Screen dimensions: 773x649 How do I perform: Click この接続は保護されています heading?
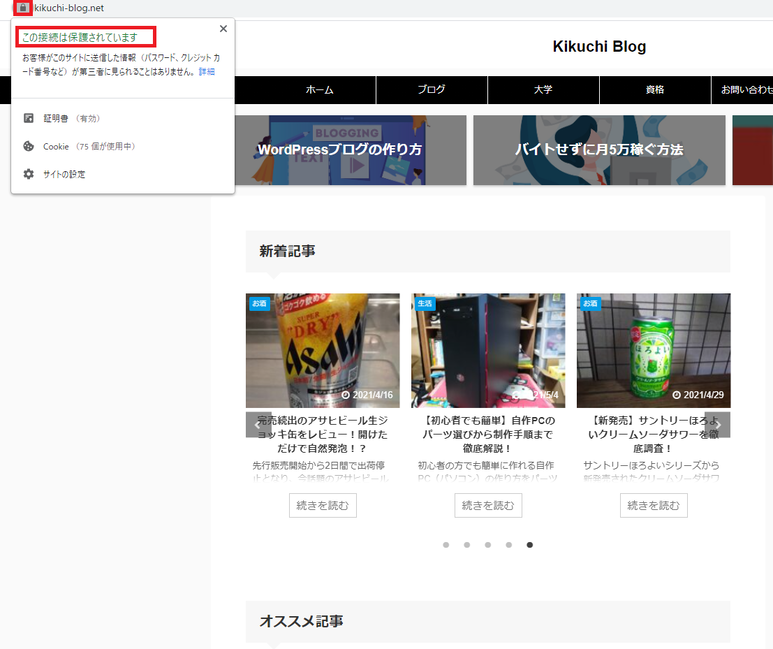(x=80, y=37)
